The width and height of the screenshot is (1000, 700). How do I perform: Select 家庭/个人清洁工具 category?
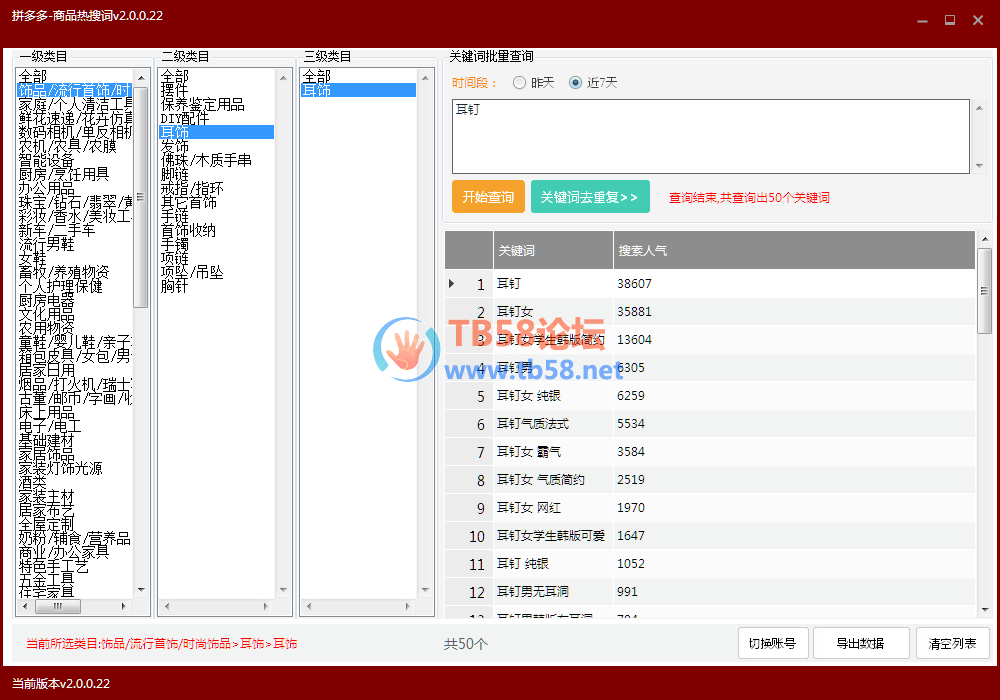tap(75, 104)
